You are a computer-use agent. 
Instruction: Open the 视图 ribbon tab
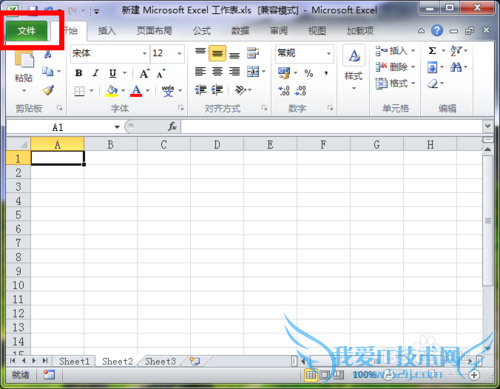317,31
